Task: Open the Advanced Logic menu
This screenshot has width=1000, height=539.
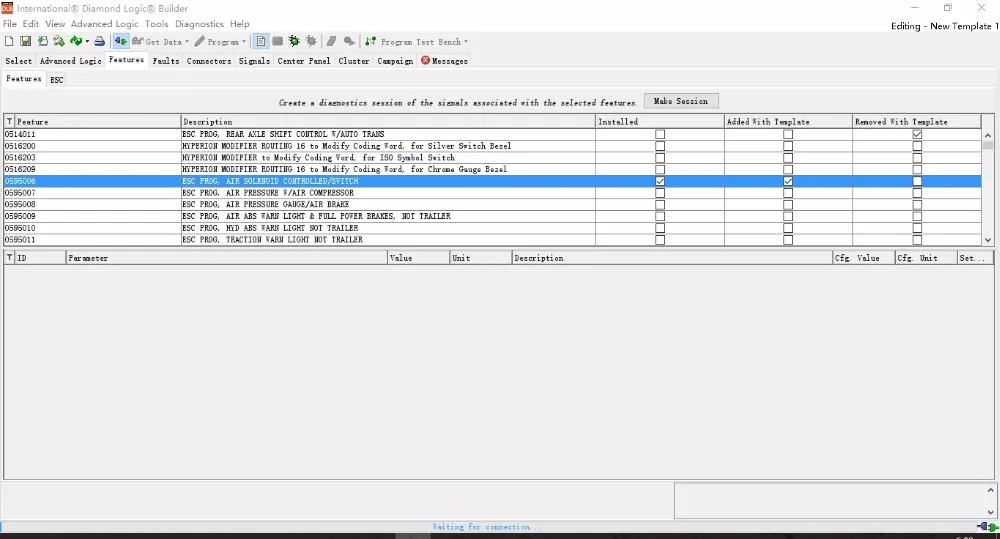Action: coord(105,24)
